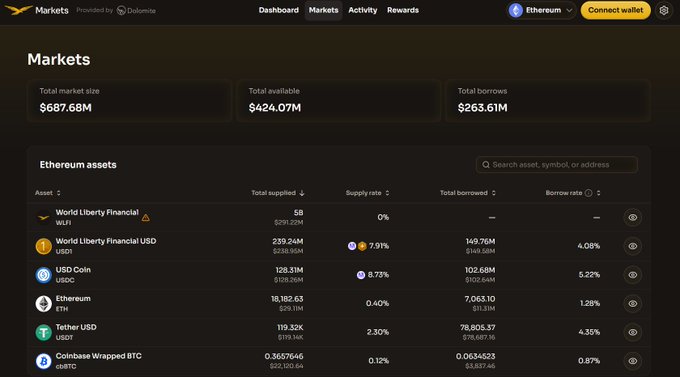This screenshot has width=680, height=377.
Task: Toggle eye icon for World Liberty Financial row
Action: (x=633, y=217)
